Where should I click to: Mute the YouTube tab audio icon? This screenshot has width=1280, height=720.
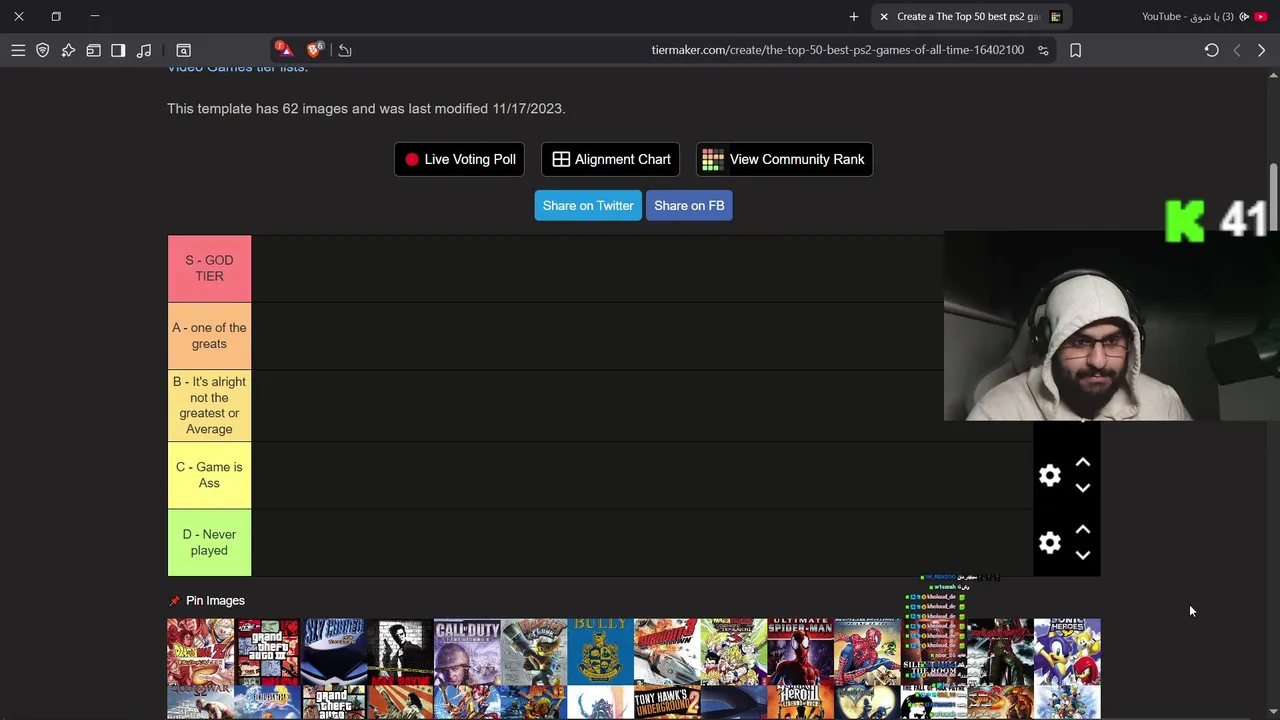[x=1244, y=16]
